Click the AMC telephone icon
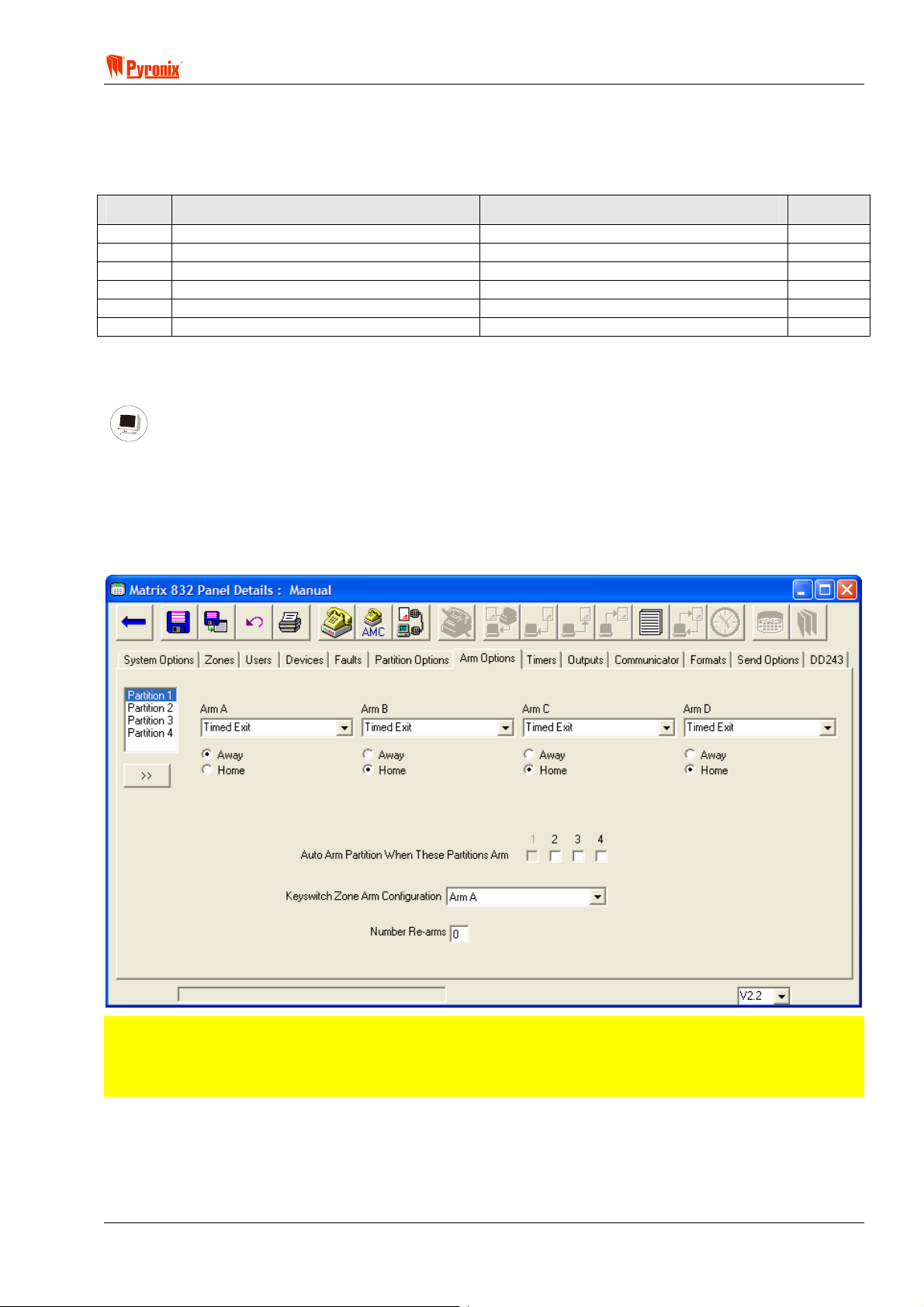The width and height of the screenshot is (924, 1307). pyautogui.click(x=373, y=622)
